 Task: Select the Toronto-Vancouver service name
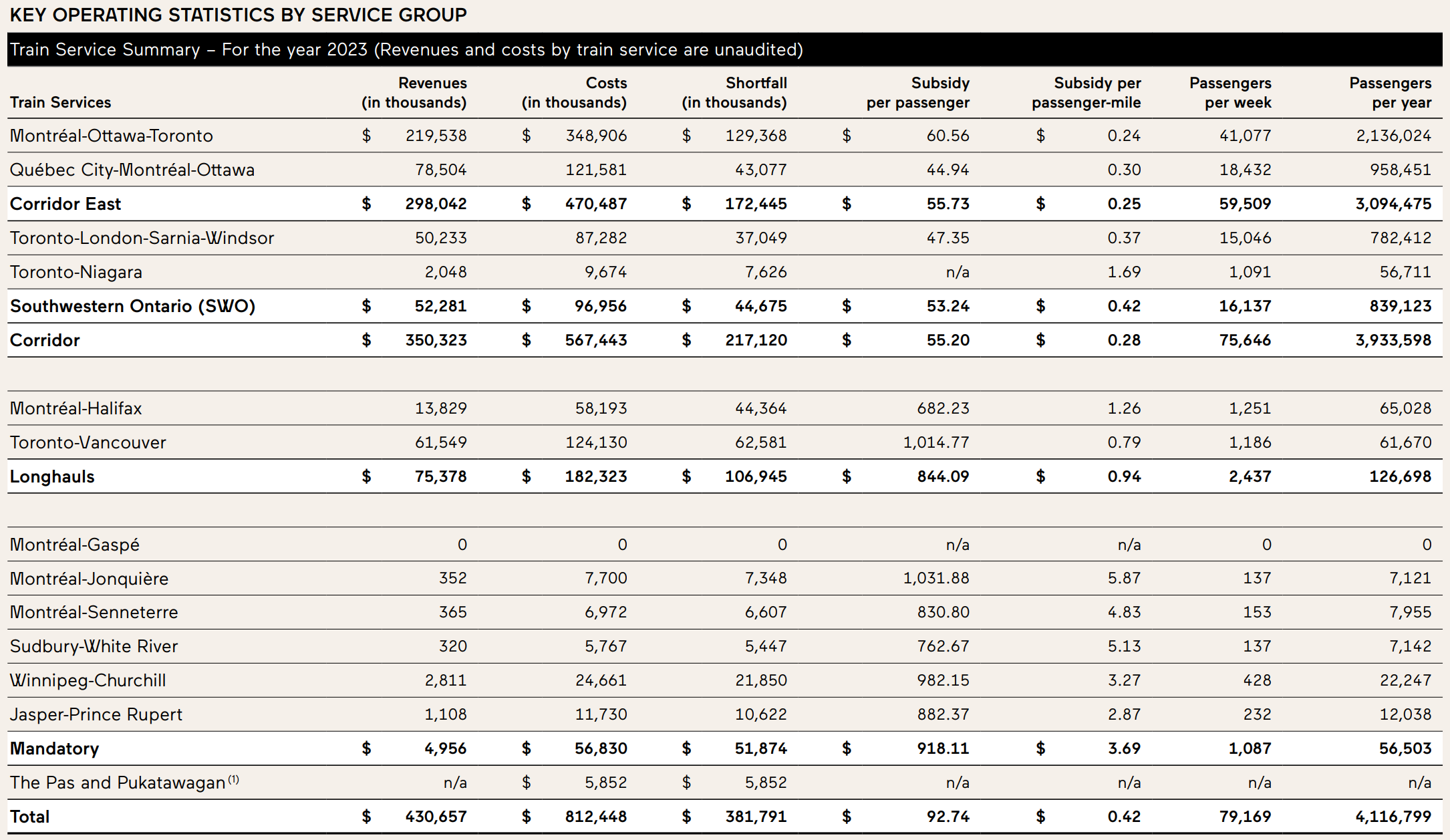point(88,442)
